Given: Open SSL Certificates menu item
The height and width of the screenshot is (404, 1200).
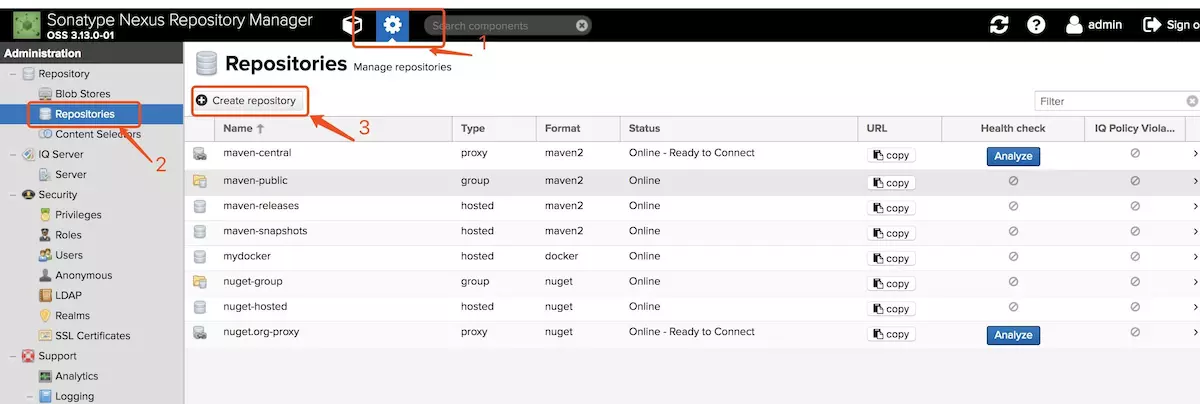Looking at the screenshot, I should point(92,336).
